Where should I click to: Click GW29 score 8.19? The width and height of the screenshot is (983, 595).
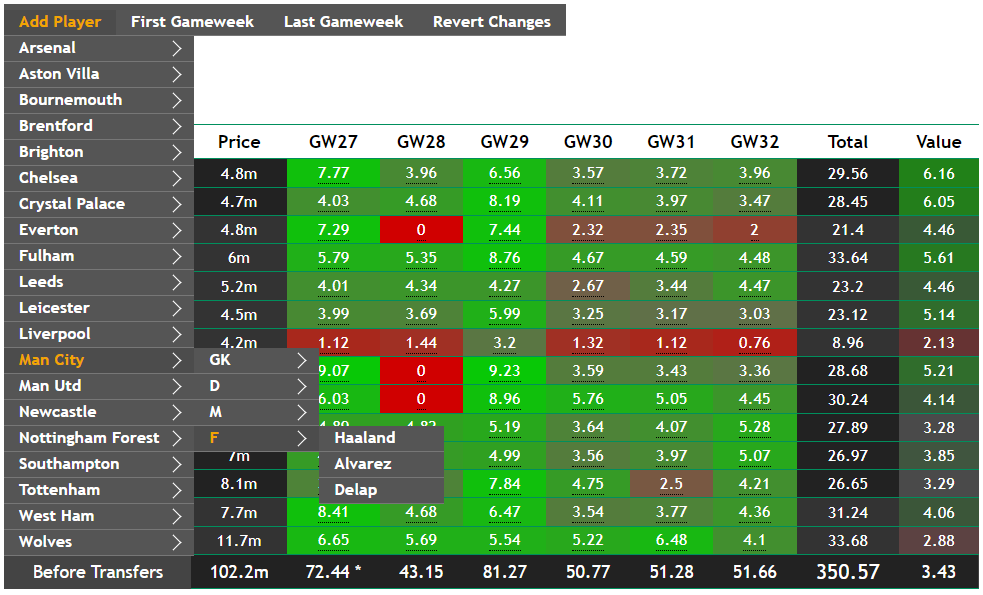(505, 202)
